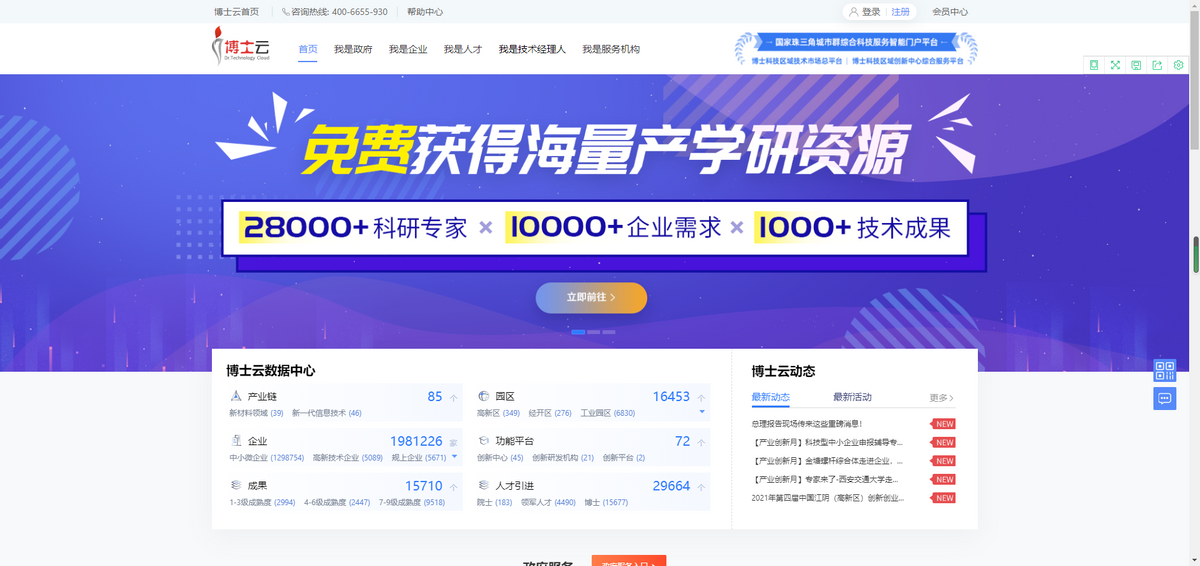Click the up arrow next to 29664
Screen dimensions: 1200x566
701,487
